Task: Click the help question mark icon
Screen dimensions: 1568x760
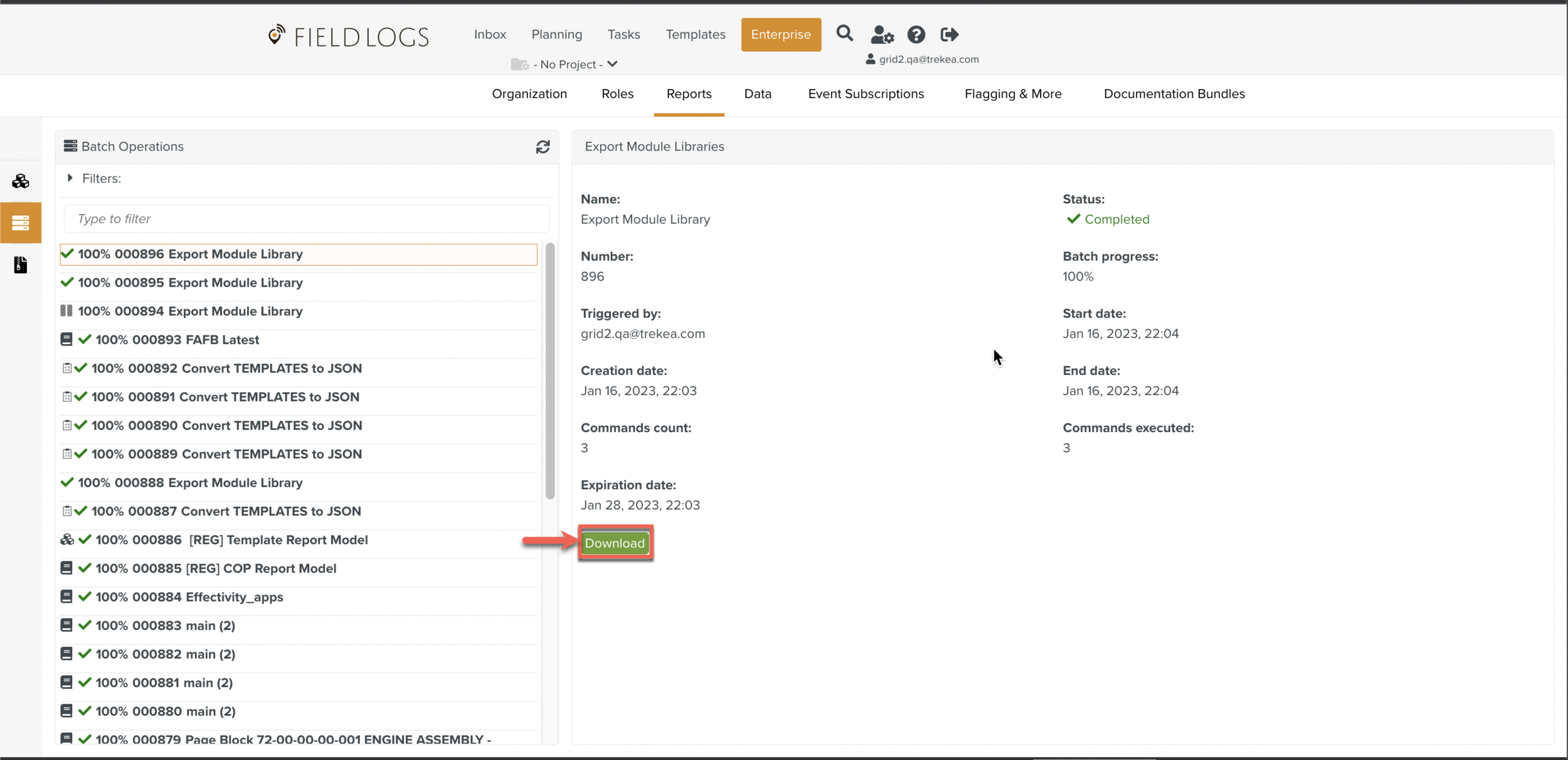Action: (916, 34)
